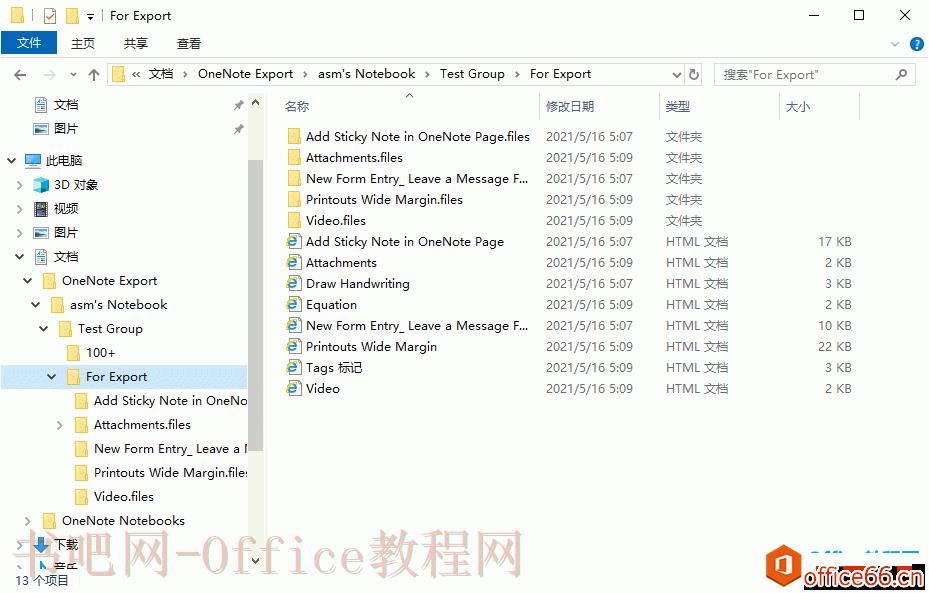Image resolution: width=929 pixels, height=593 pixels.
Task: Open the 下载 folder in sidebar
Action: click(66, 544)
